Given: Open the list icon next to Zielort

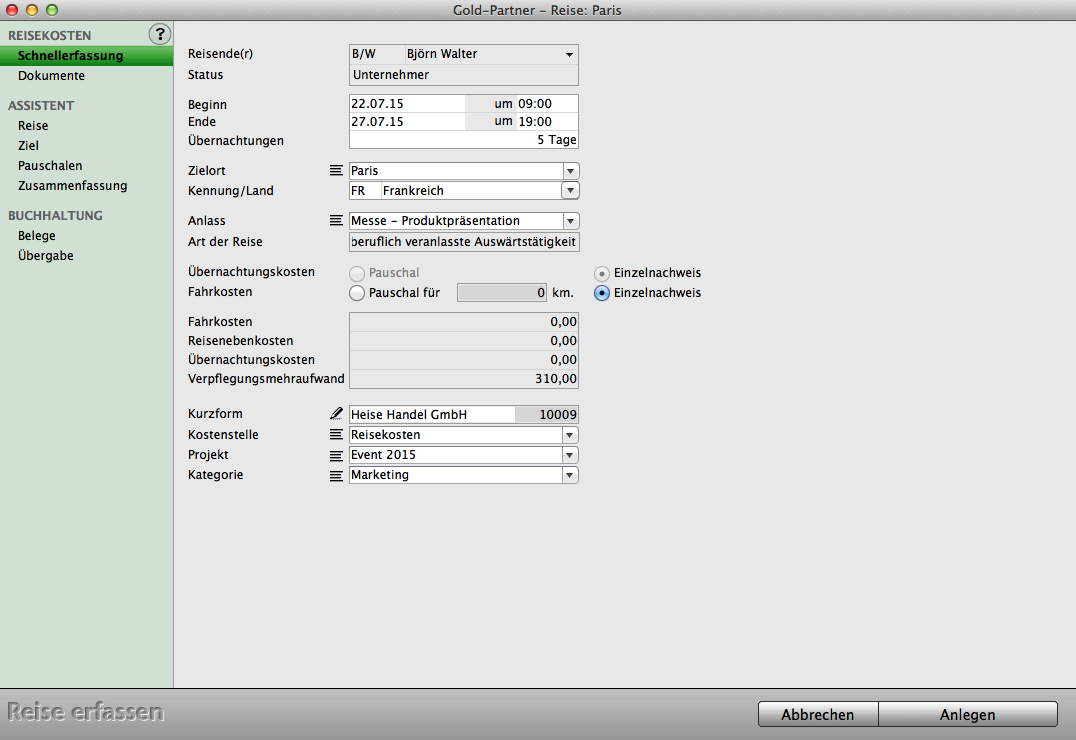Looking at the screenshot, I should click(336, 171).
